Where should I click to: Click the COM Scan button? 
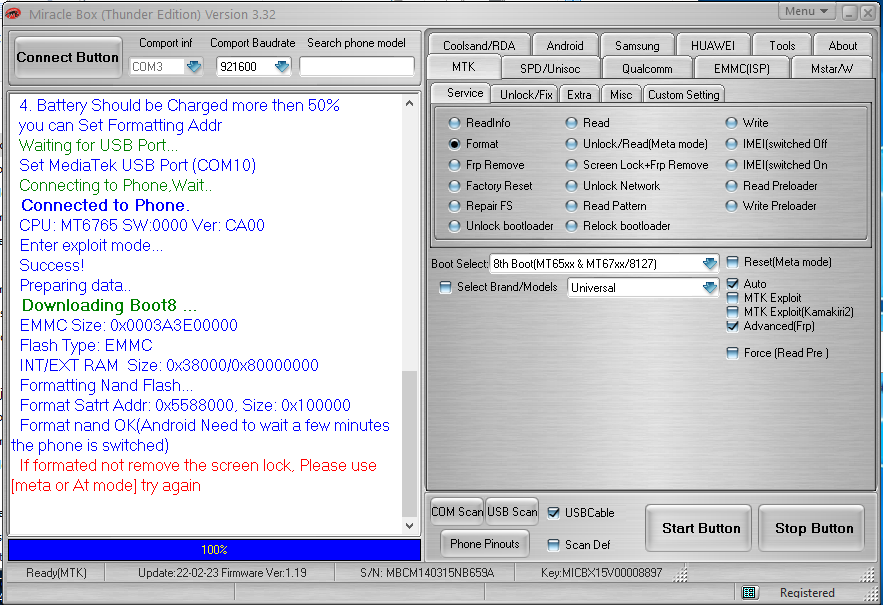pos(457,511)
